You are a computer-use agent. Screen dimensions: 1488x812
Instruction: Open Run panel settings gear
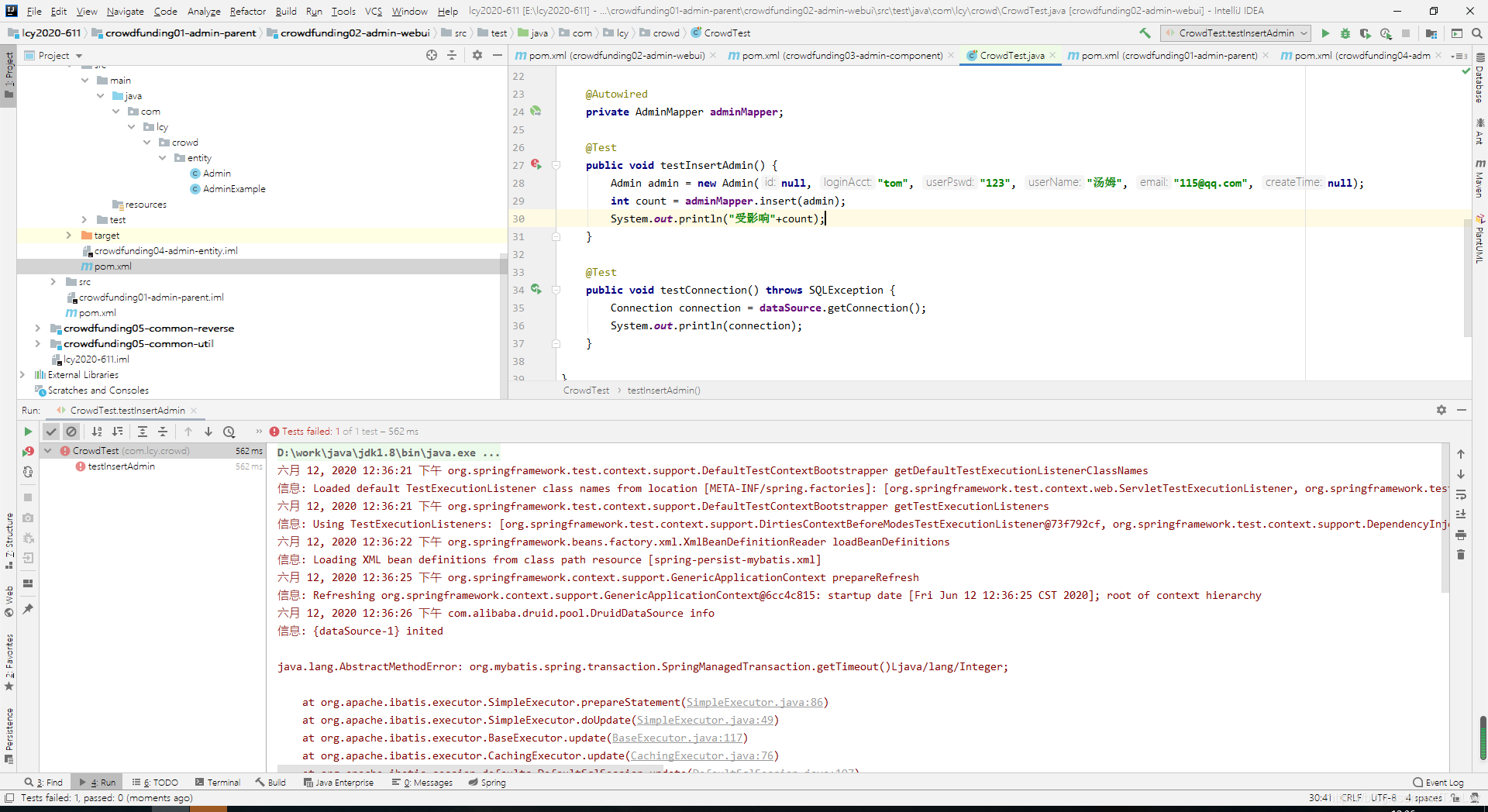pos(1441,410)
